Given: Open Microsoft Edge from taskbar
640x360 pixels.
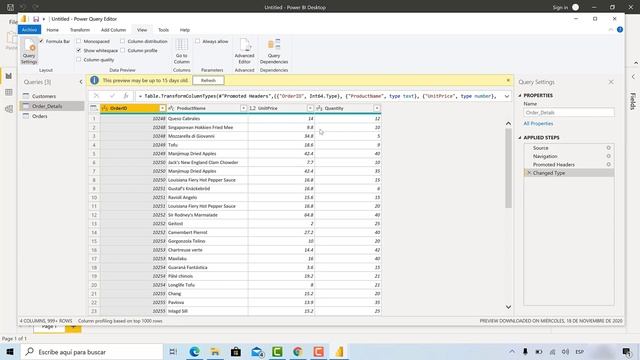Looking at the screenshot, I should coord(194,351).
